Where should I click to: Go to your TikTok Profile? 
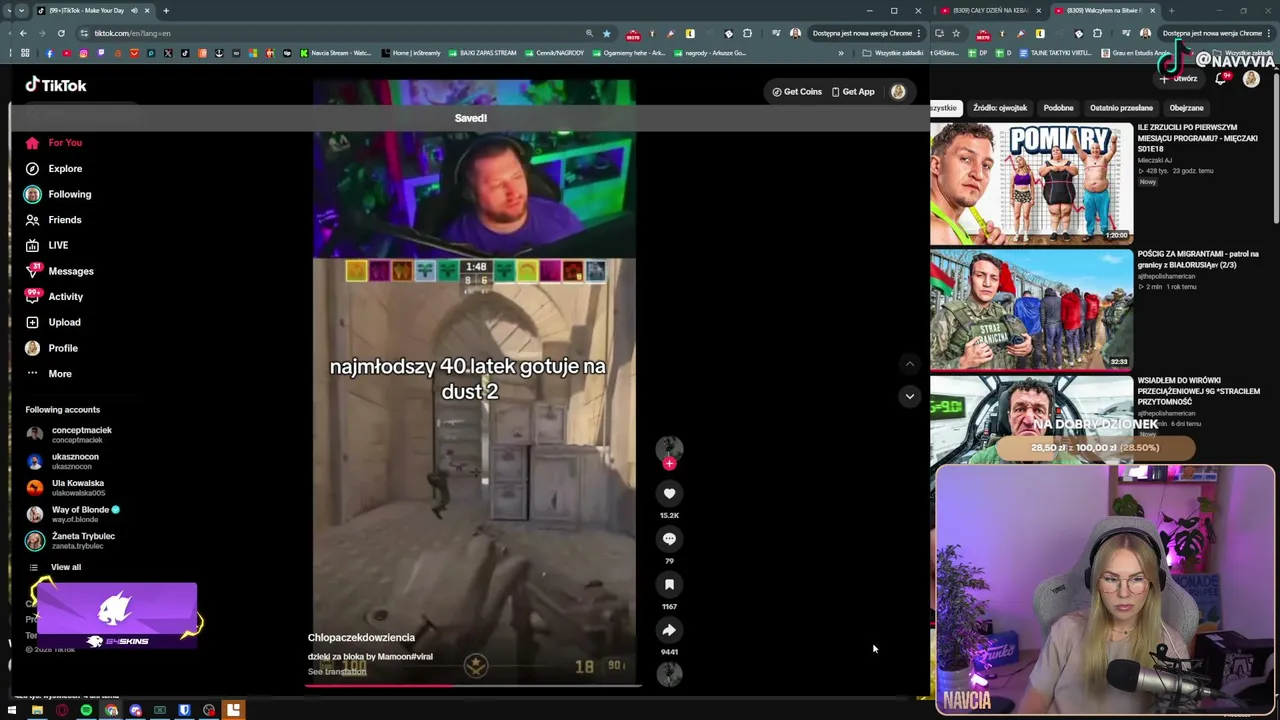pos(51,348)
